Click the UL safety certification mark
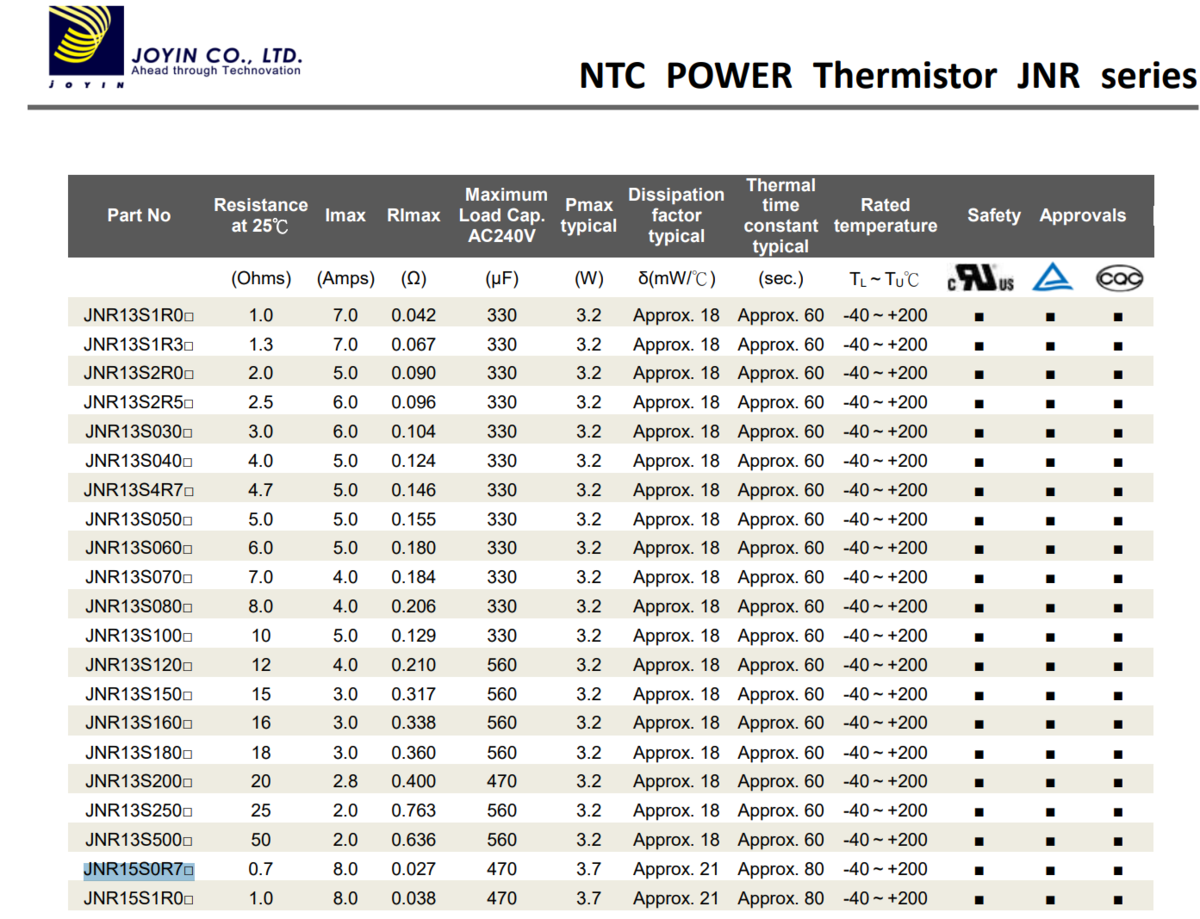The width and height of the screenshot is (1200, 919). tap(980, 278)
